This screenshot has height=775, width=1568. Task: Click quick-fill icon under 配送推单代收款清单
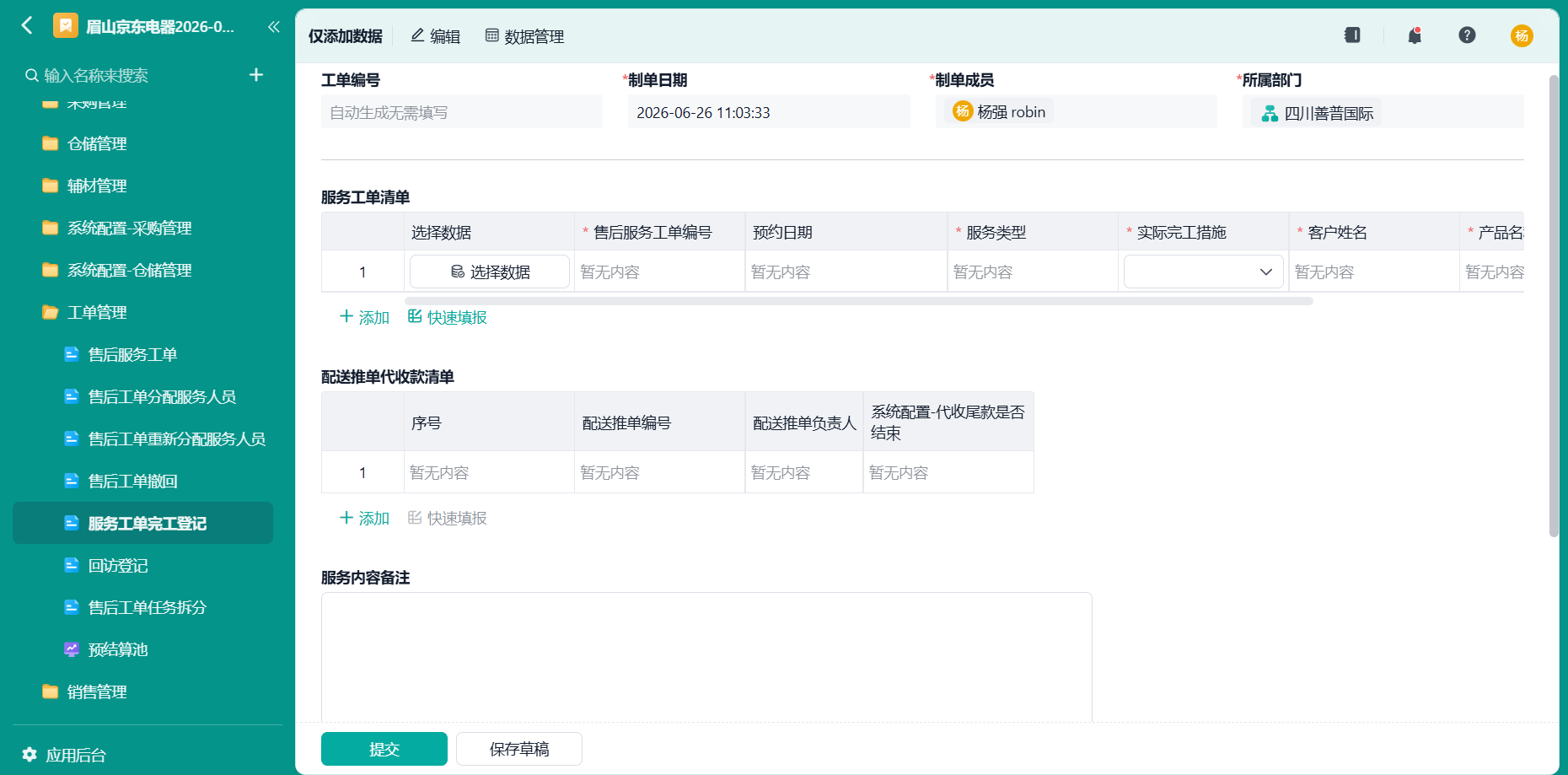(x=415, y=517)
